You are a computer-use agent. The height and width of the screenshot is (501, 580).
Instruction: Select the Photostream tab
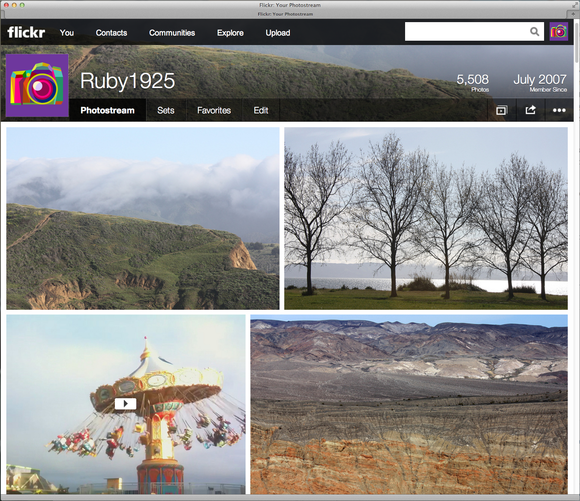108,110
